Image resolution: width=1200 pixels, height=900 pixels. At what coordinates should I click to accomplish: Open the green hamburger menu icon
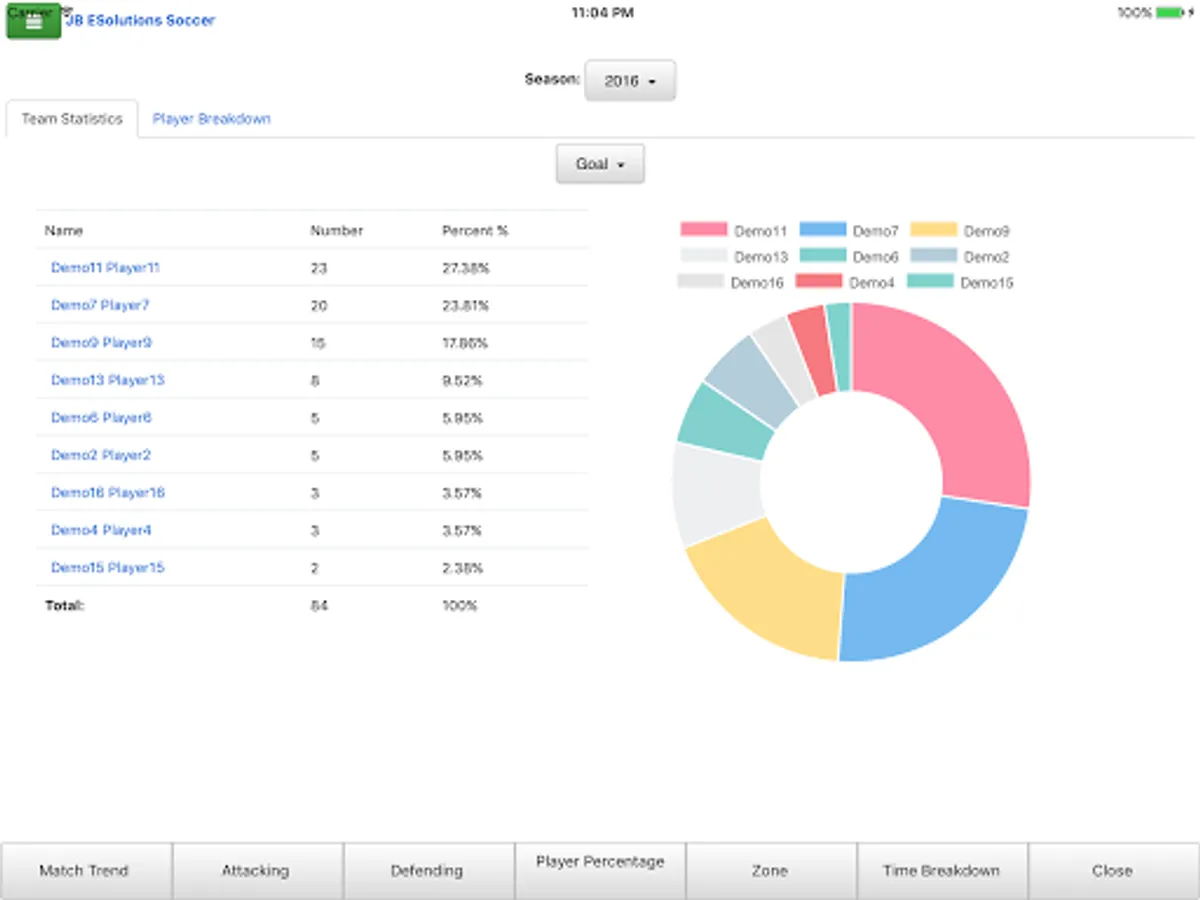[34, 22]
